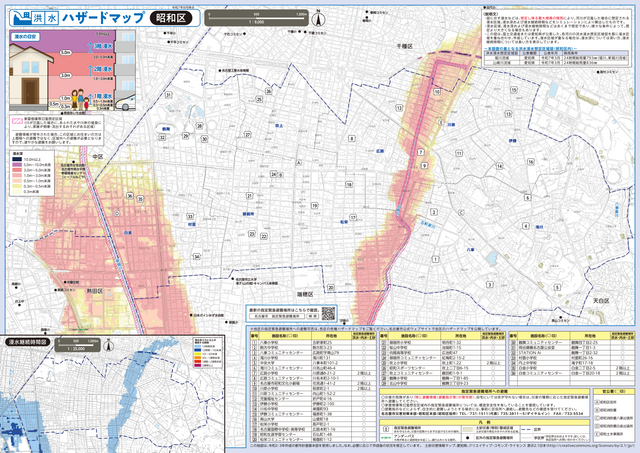Click the 瑞穂区 ward label

pyautogui.click(x=304, y=294)
